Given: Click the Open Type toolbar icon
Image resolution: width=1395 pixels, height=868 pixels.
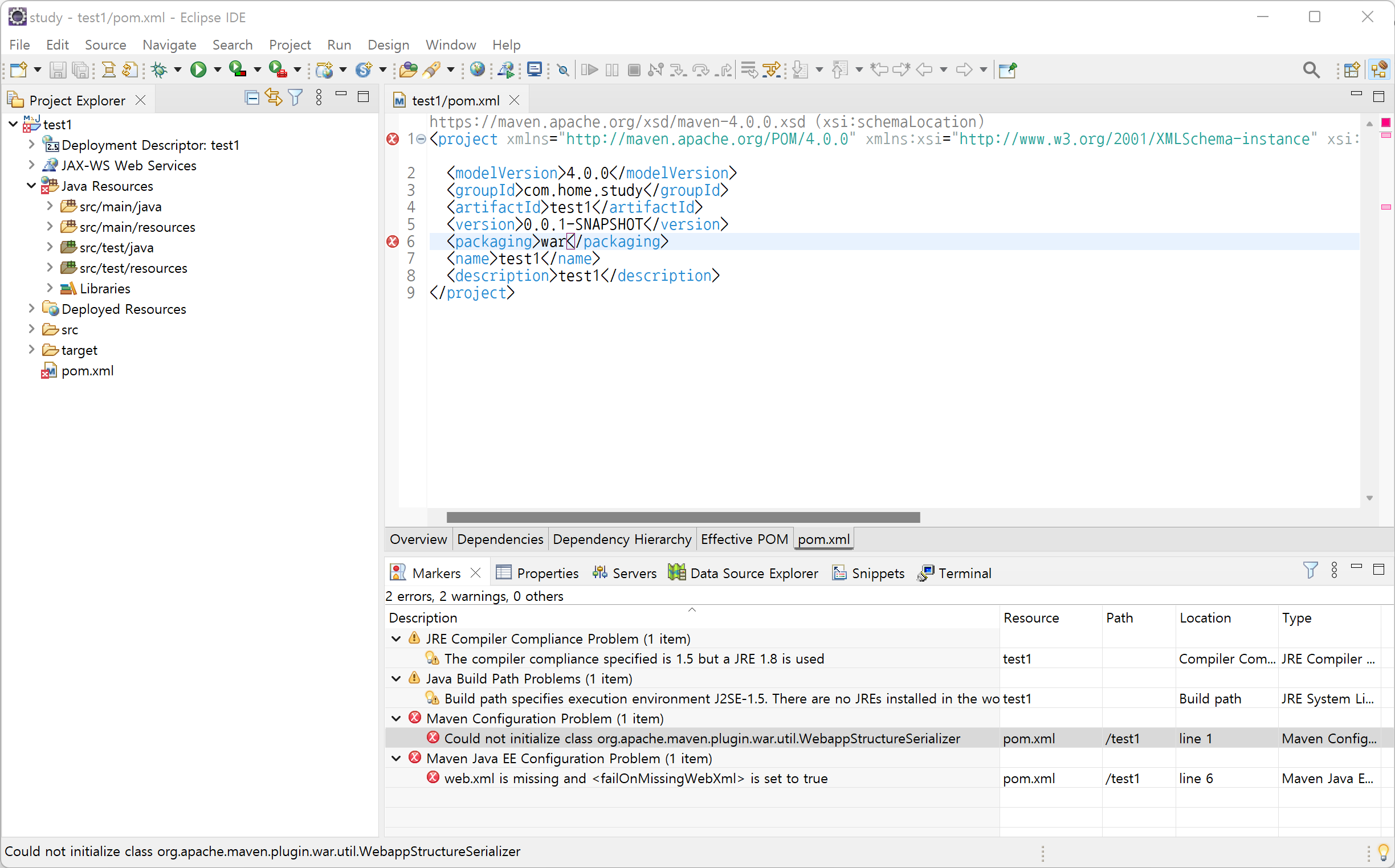Looking at the screenshot, I should point(409,69).
